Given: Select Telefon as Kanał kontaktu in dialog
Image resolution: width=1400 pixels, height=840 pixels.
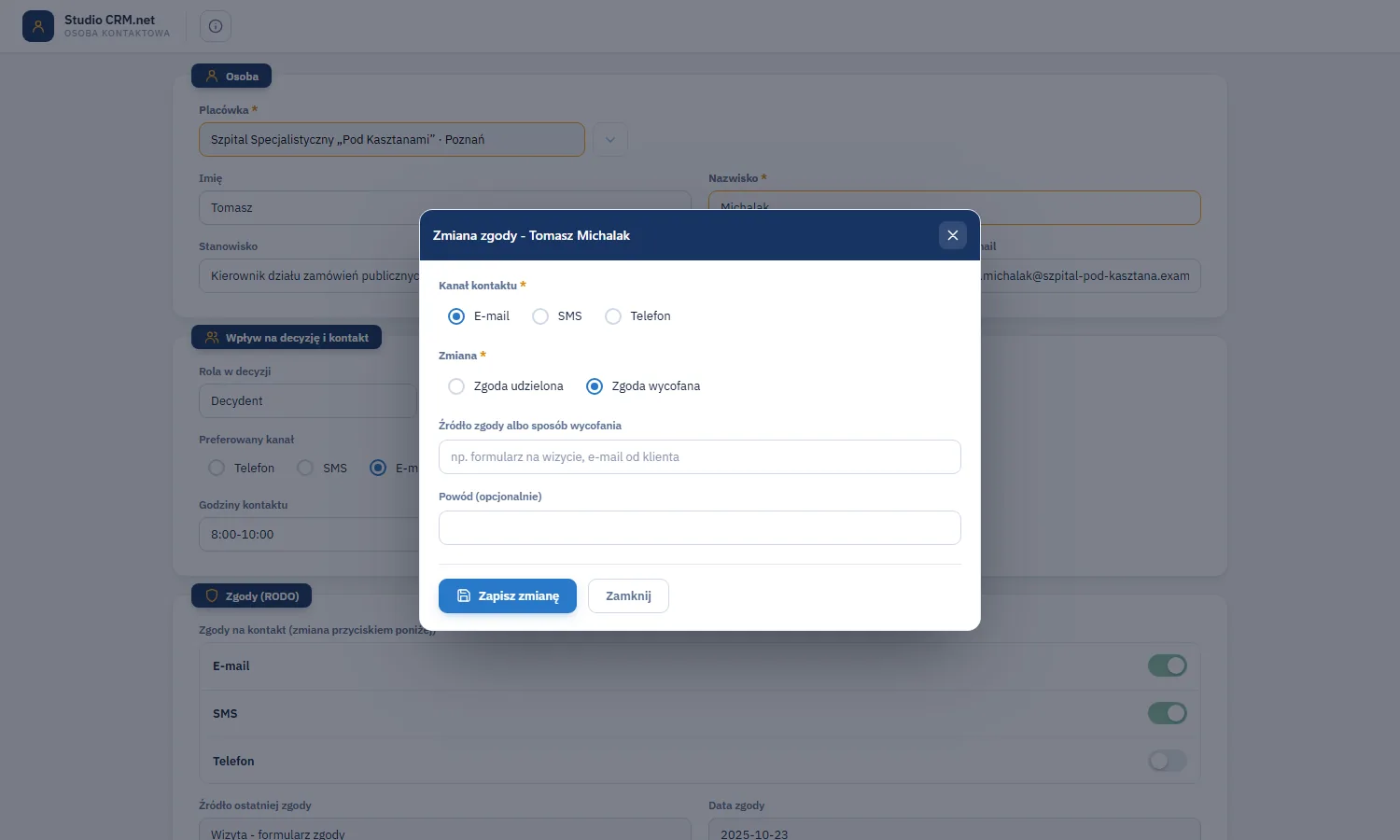Looking at the screenshot, I should pos(613,316).
